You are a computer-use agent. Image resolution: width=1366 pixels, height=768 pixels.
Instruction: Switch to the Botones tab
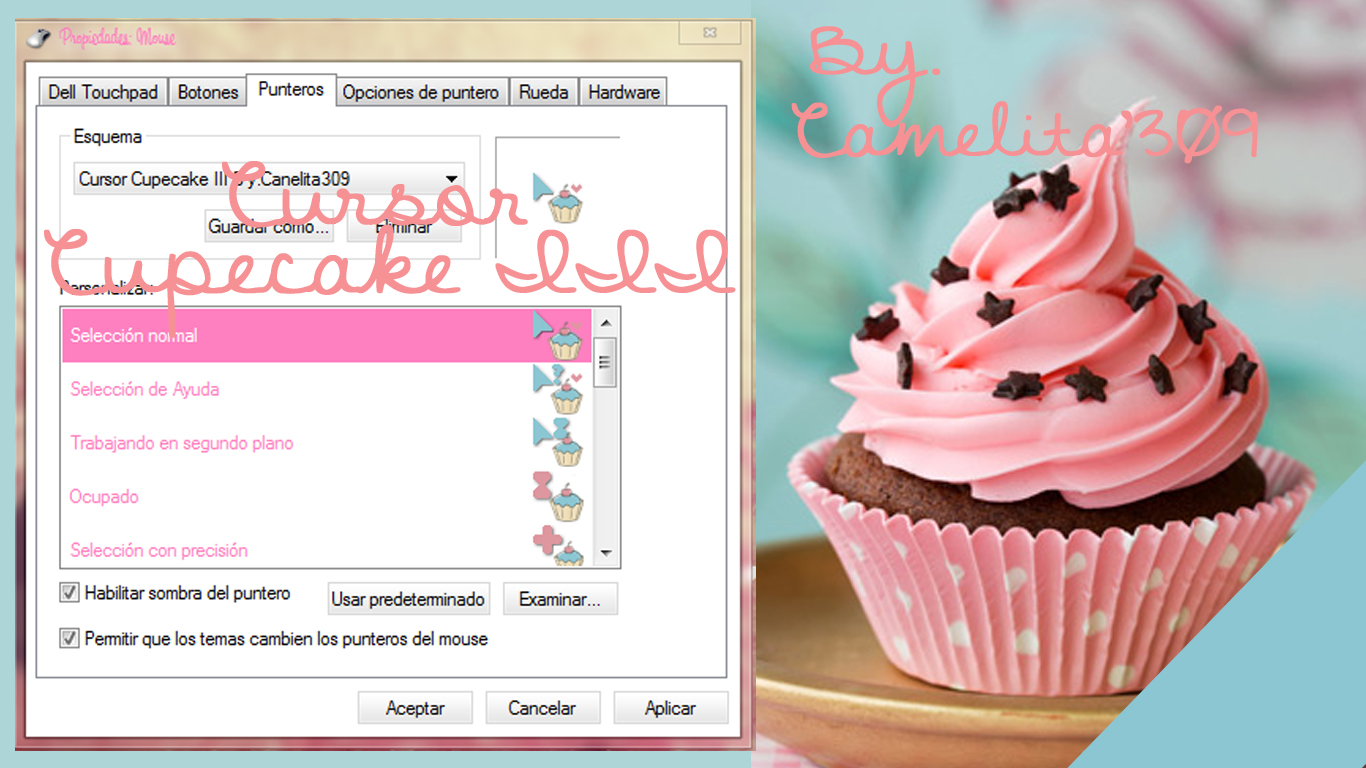(207, 91)
